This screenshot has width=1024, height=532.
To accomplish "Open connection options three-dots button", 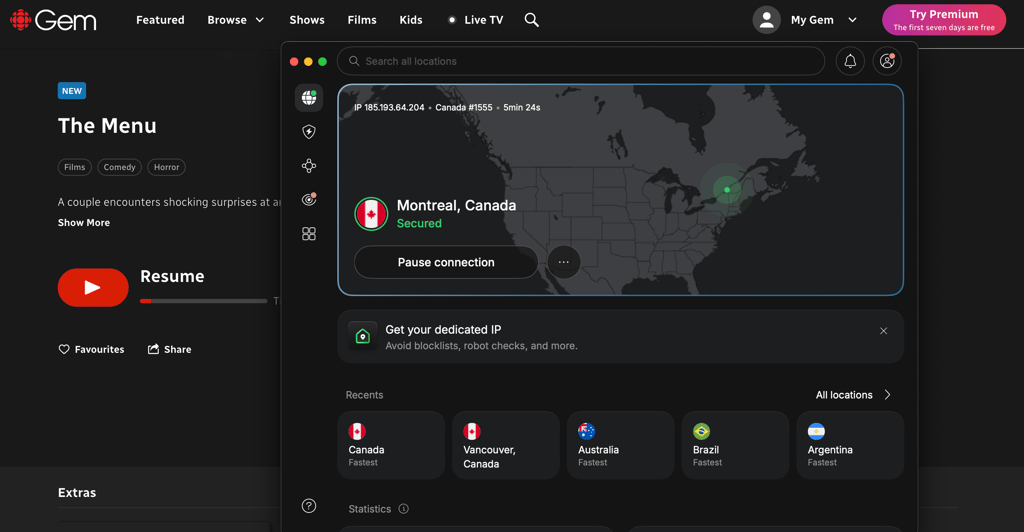I will click(x=564, y=262).
